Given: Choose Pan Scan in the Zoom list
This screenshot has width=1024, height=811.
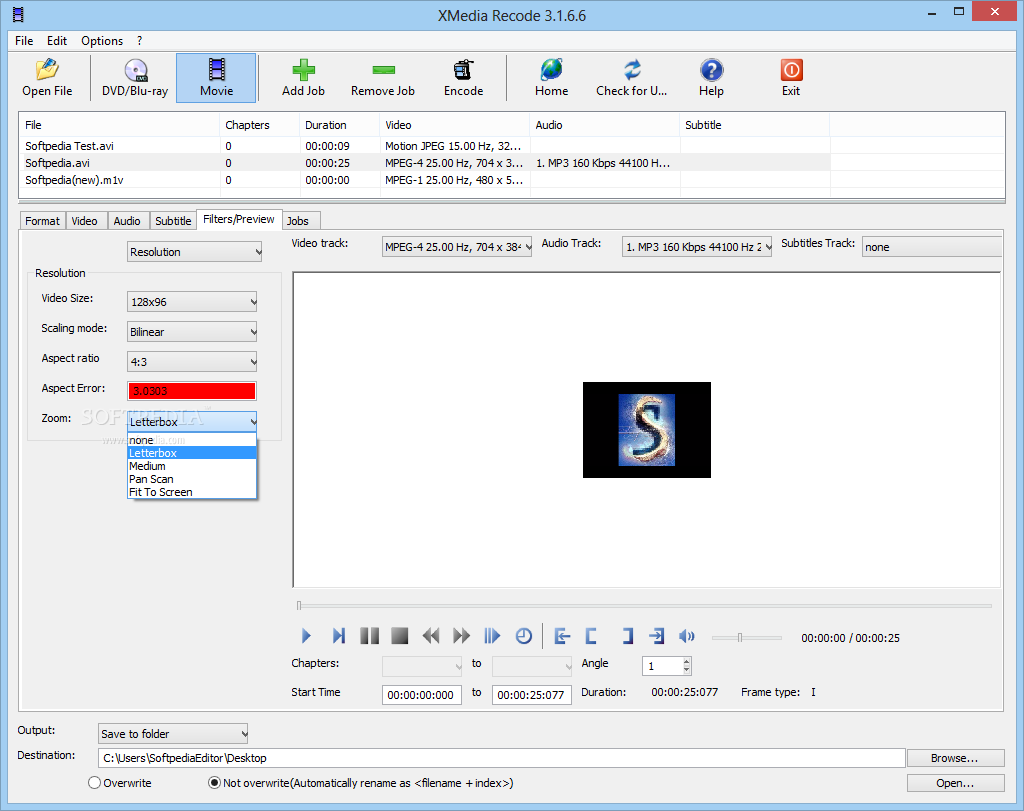Looking at the screenshot, I should (x=192, y=479).
